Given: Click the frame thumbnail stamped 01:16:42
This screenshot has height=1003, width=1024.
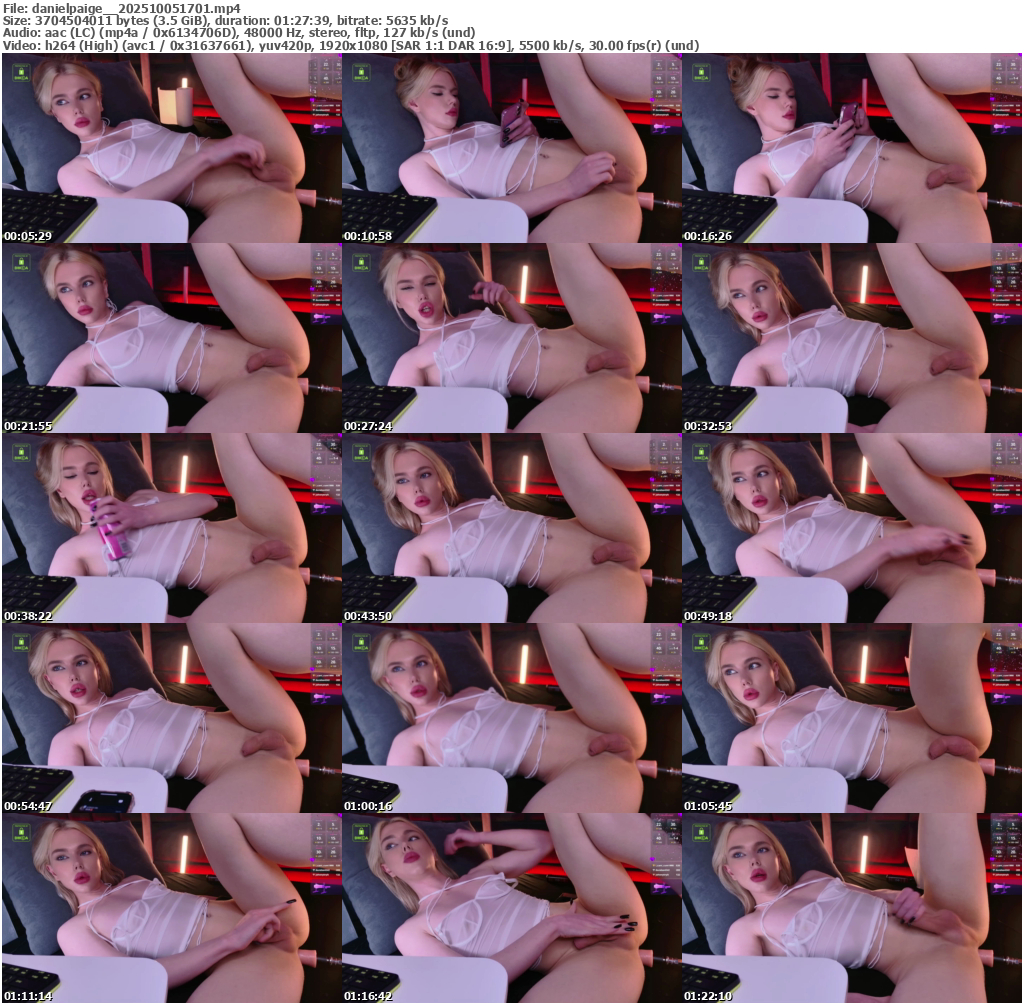Looking at the screenshot, I should 511,908.
